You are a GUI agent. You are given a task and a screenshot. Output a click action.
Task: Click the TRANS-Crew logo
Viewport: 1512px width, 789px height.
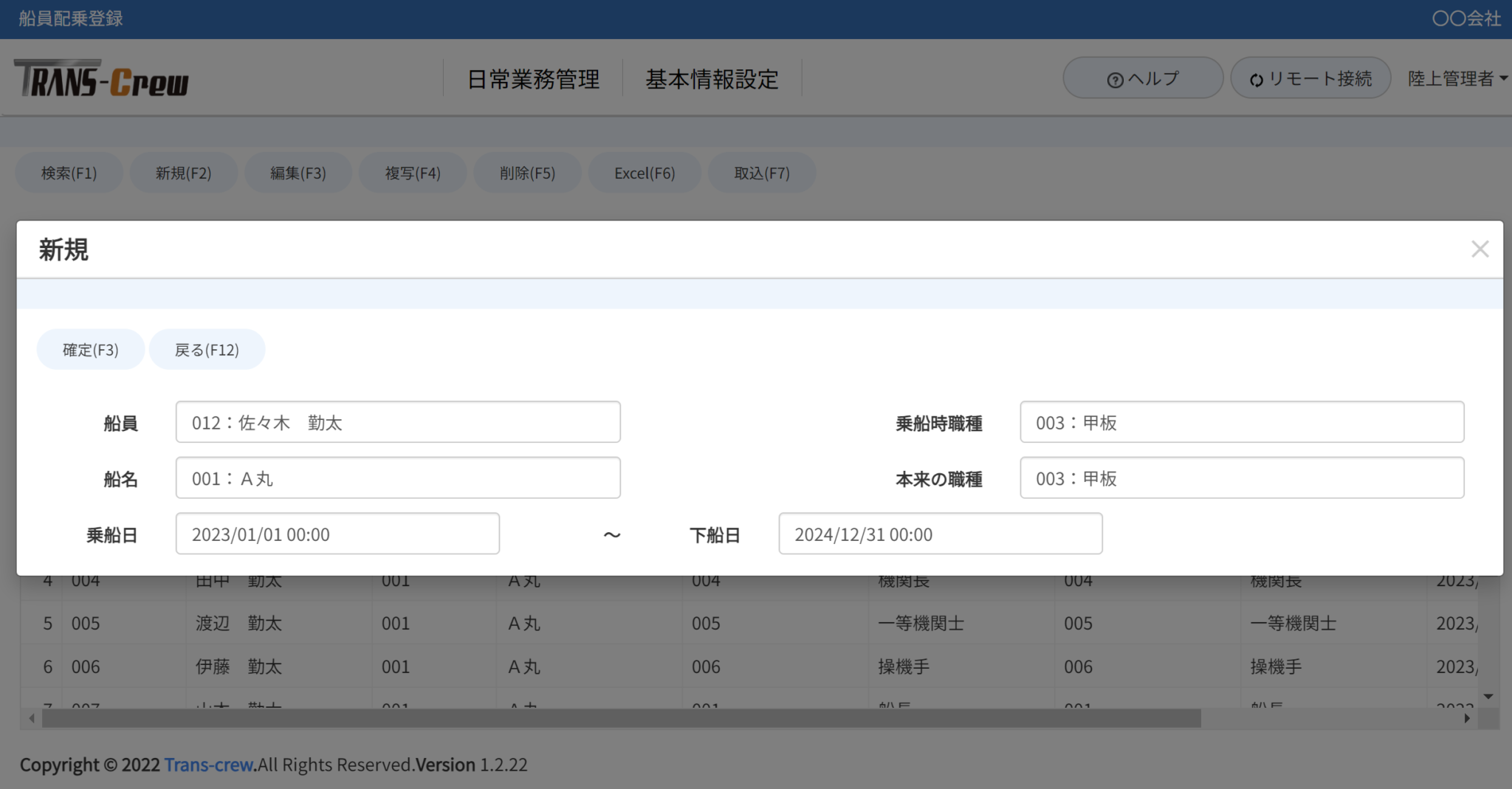(101, 80)
